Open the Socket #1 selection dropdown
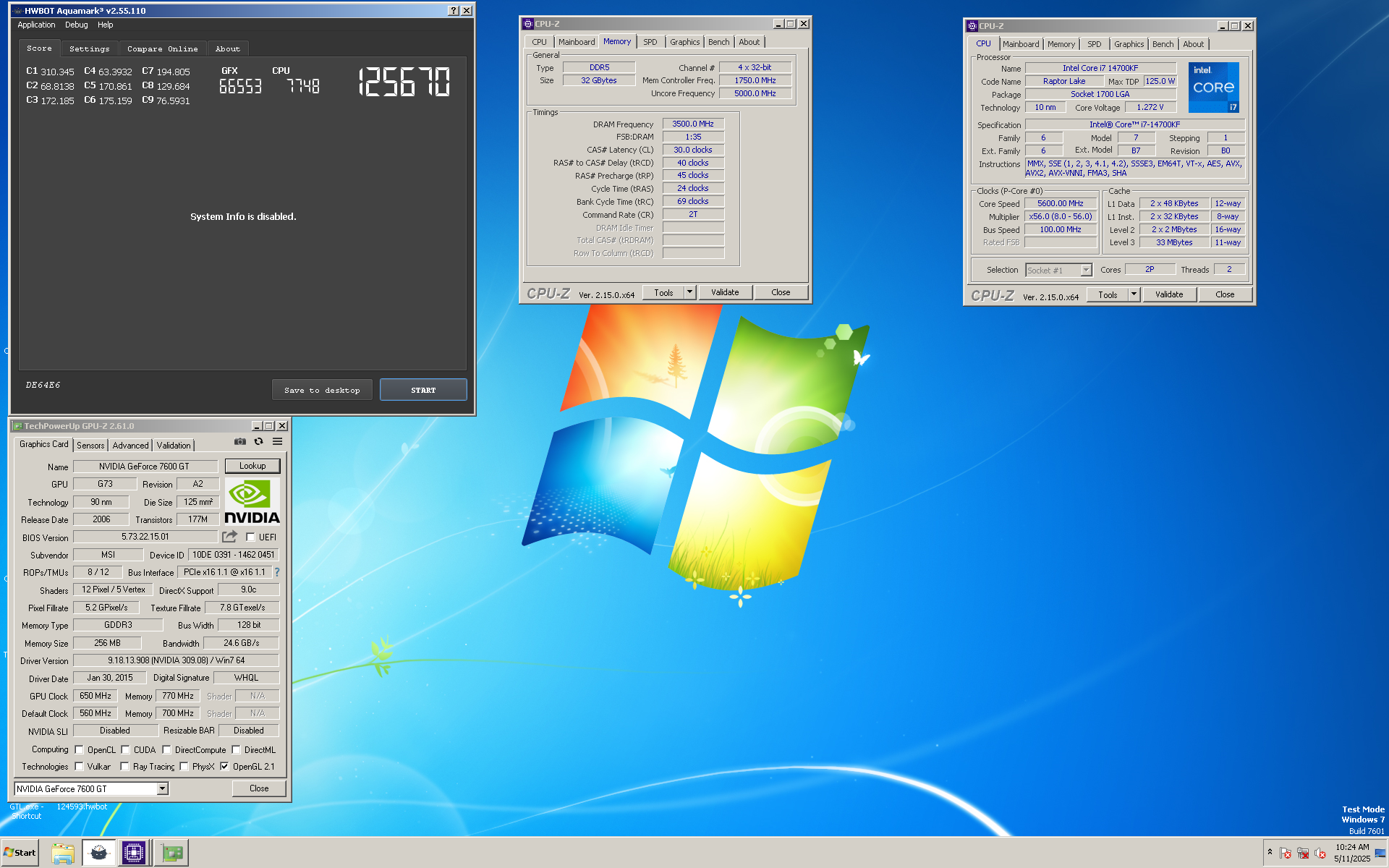The image size is (1389, 868). (1058, 270)
